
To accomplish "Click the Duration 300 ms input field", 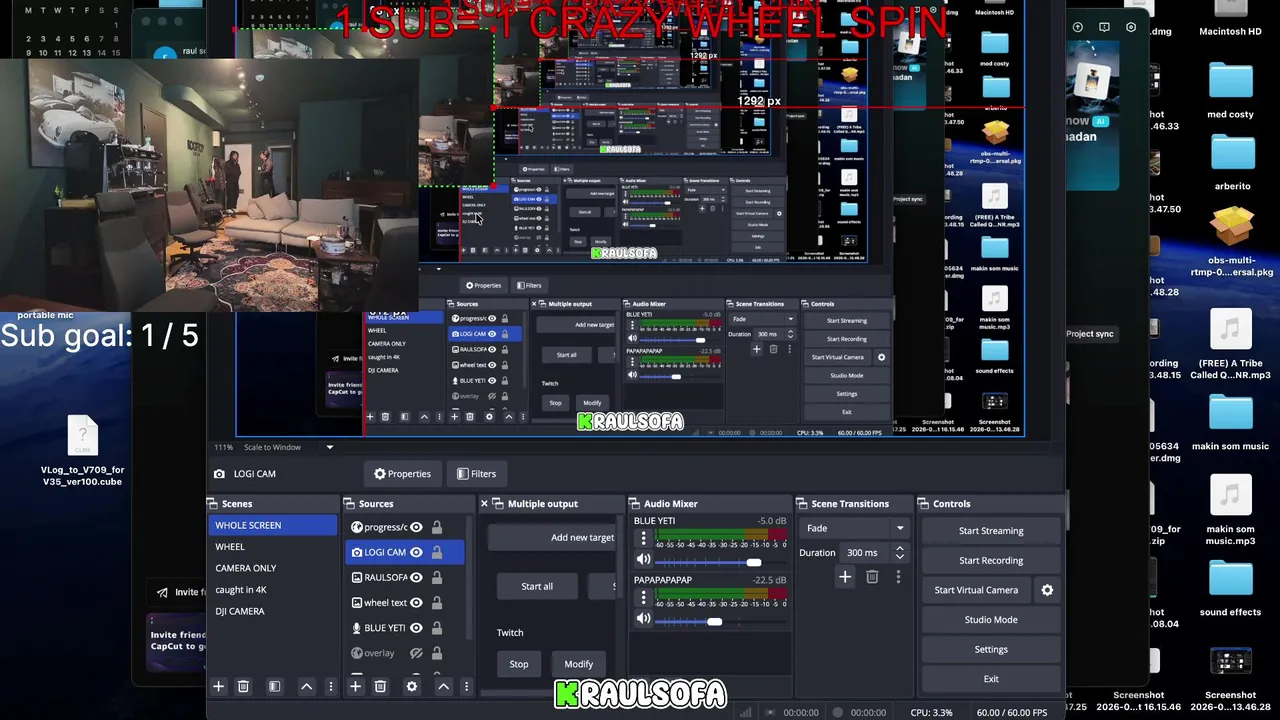I will [x=866, y=552].
